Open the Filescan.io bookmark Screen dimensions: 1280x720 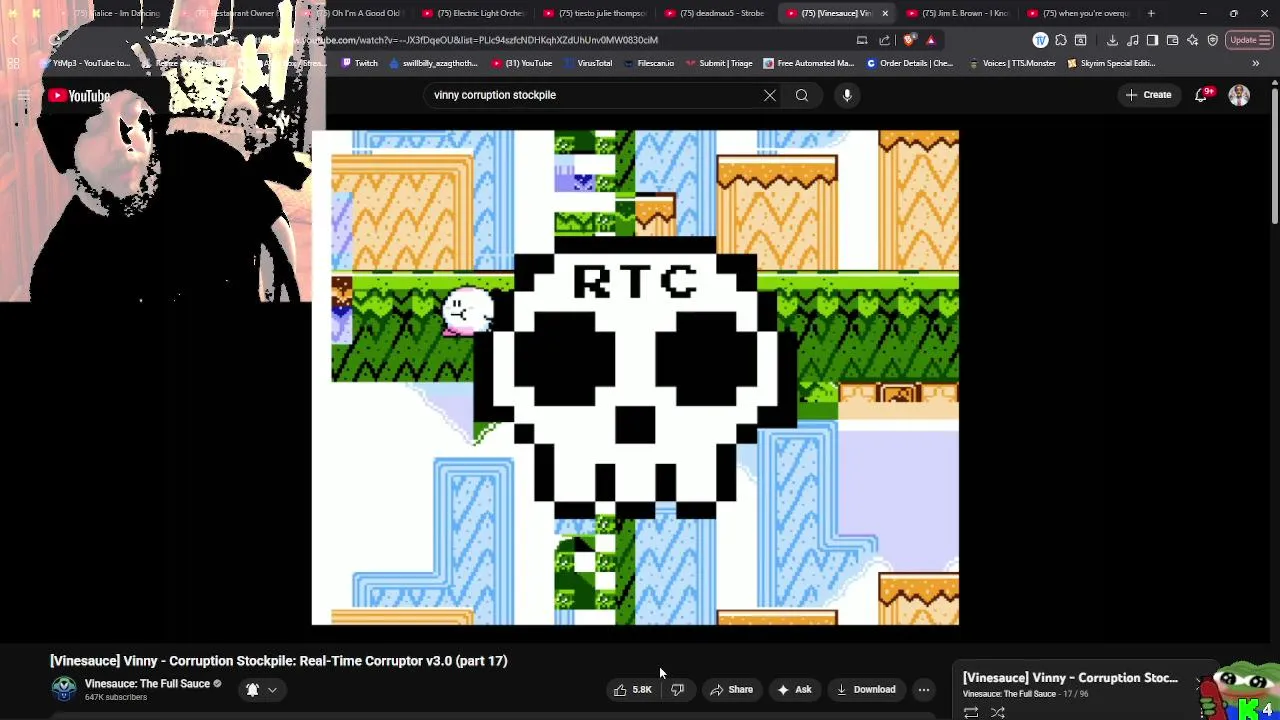tap(649, 63)
